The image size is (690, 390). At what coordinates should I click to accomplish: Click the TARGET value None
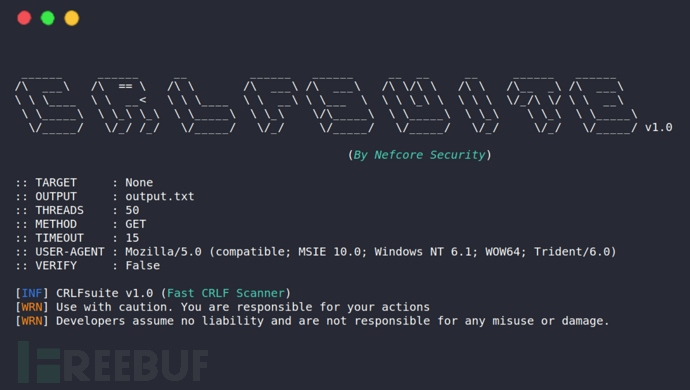coord(139,182)
